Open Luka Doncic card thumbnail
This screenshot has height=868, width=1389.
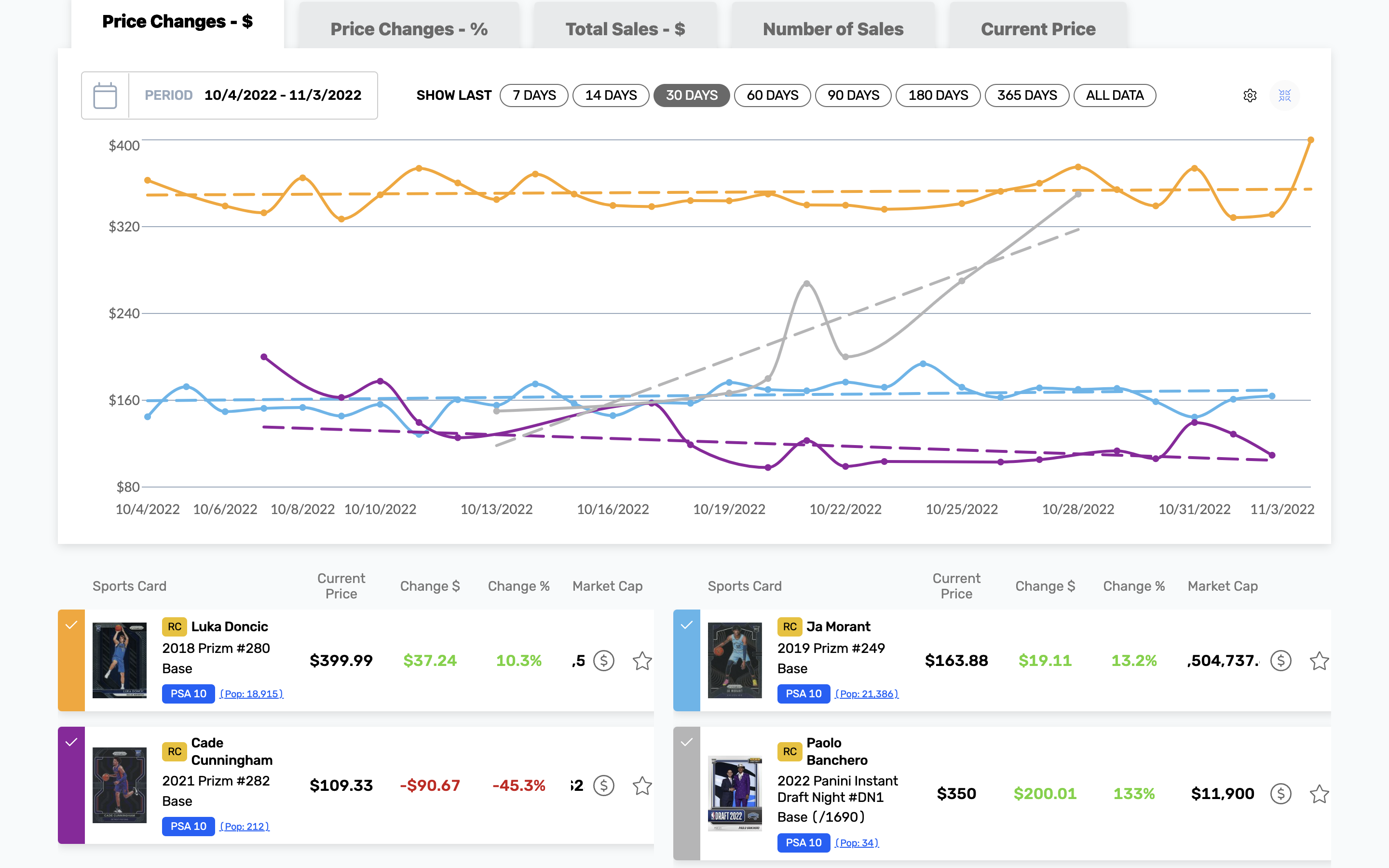click(x=120, y=661)
